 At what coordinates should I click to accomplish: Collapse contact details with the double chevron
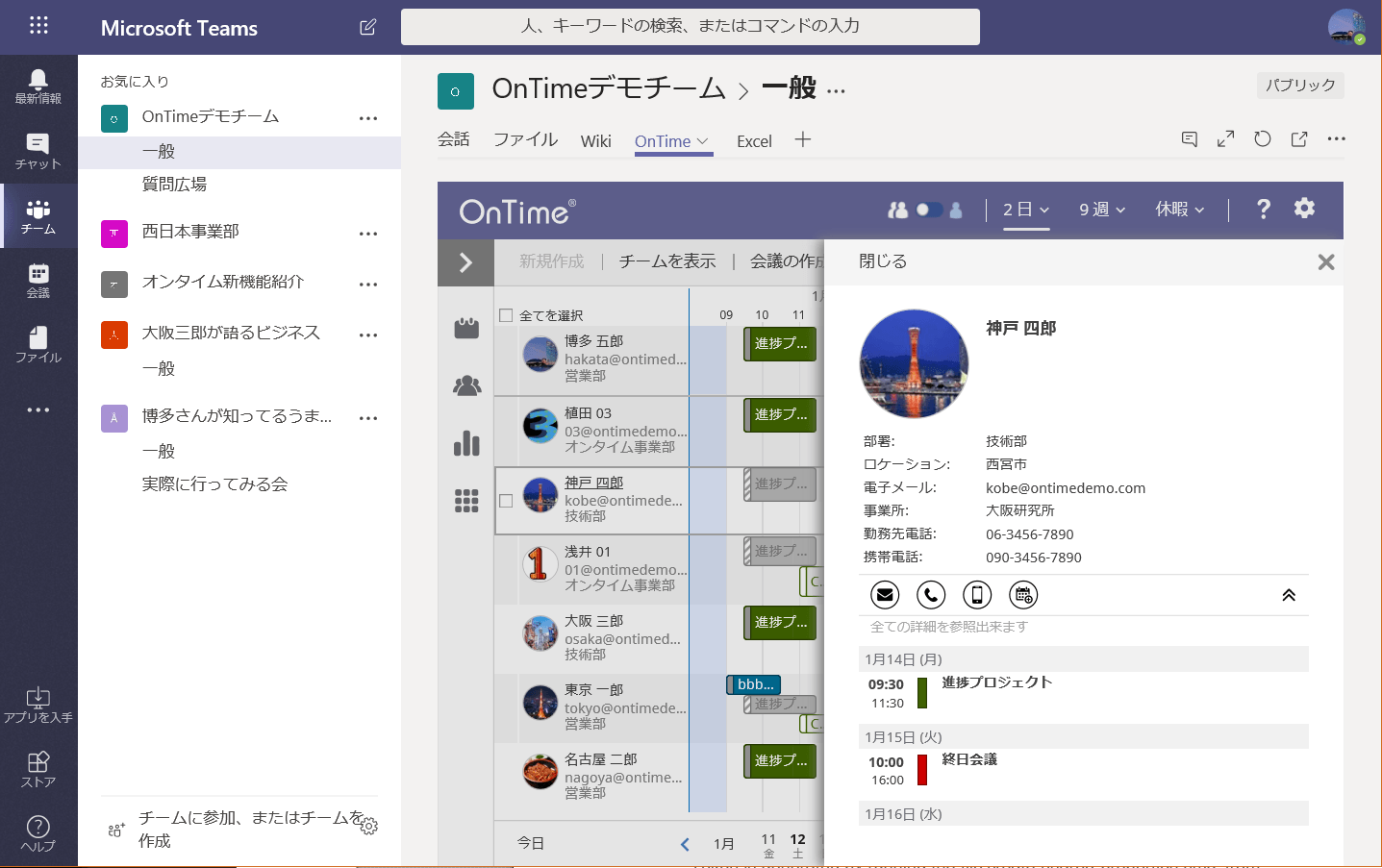click(1288, 594)
